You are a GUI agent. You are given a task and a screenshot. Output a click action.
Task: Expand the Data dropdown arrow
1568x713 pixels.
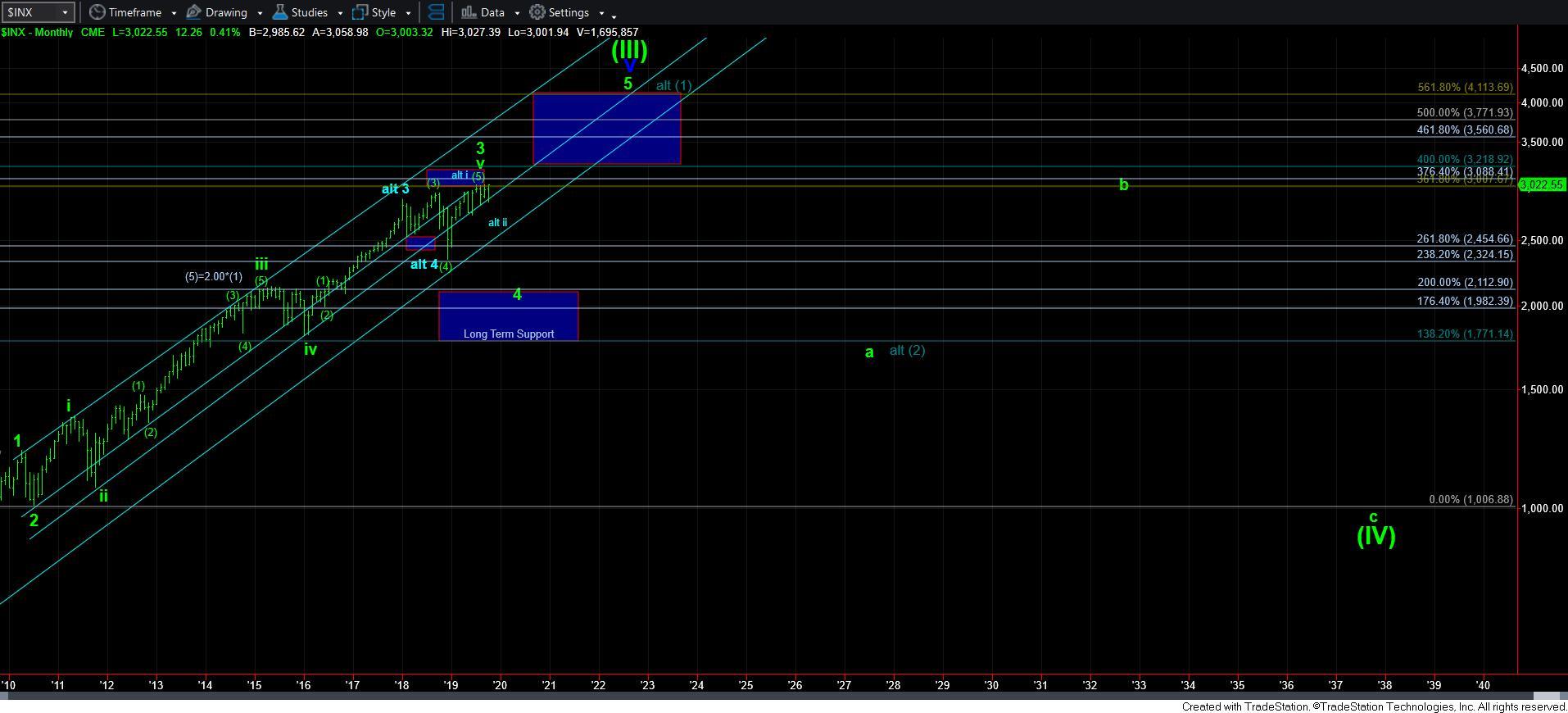517,13
